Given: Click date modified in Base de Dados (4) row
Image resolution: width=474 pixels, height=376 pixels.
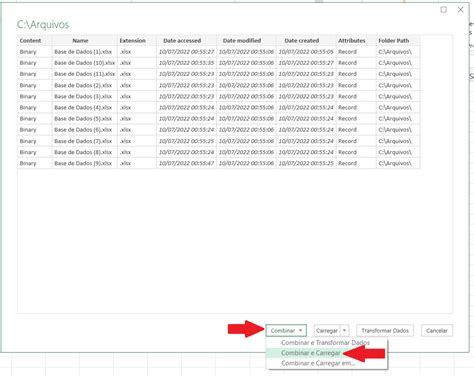Looking at the screenshot, I should (246, 107).
